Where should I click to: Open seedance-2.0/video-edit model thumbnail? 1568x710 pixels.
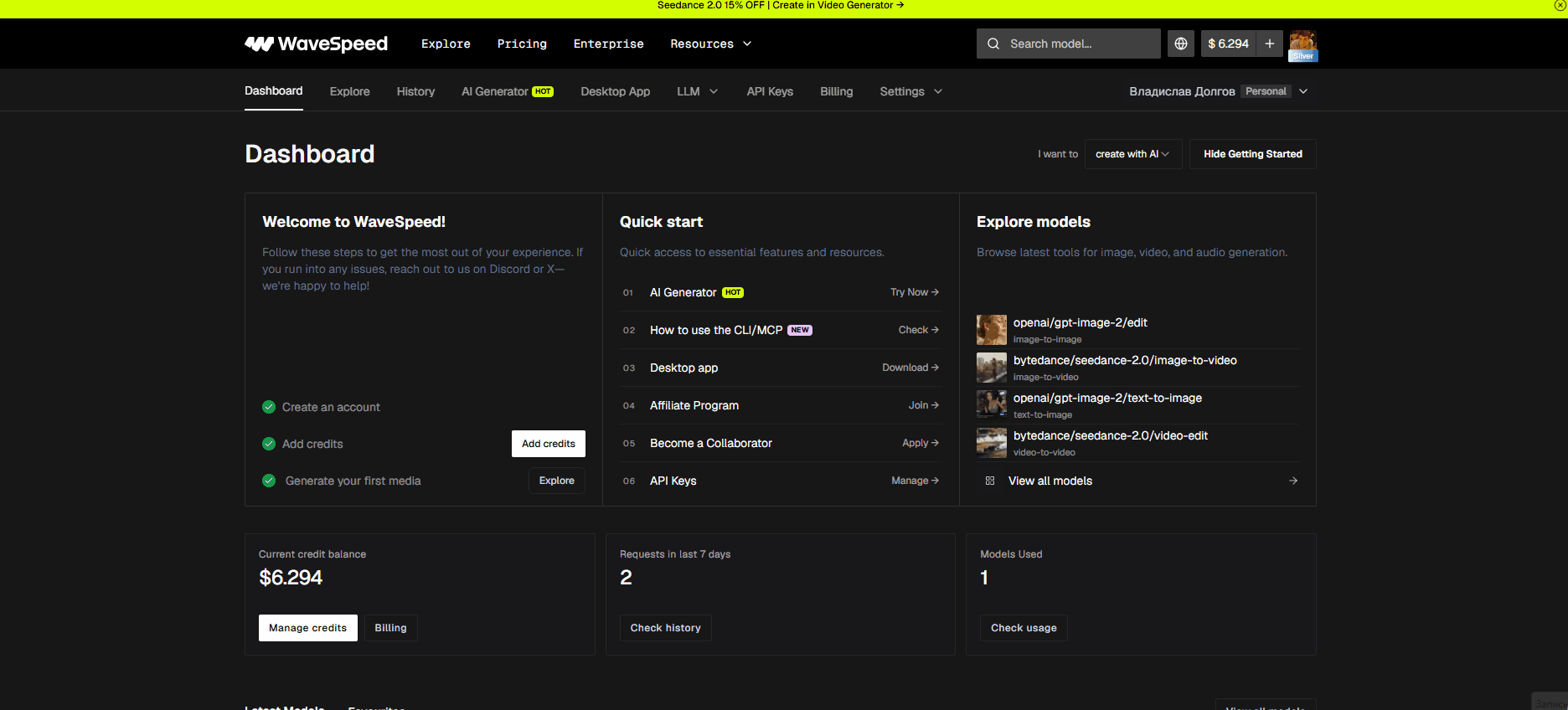tap(992, 443)
